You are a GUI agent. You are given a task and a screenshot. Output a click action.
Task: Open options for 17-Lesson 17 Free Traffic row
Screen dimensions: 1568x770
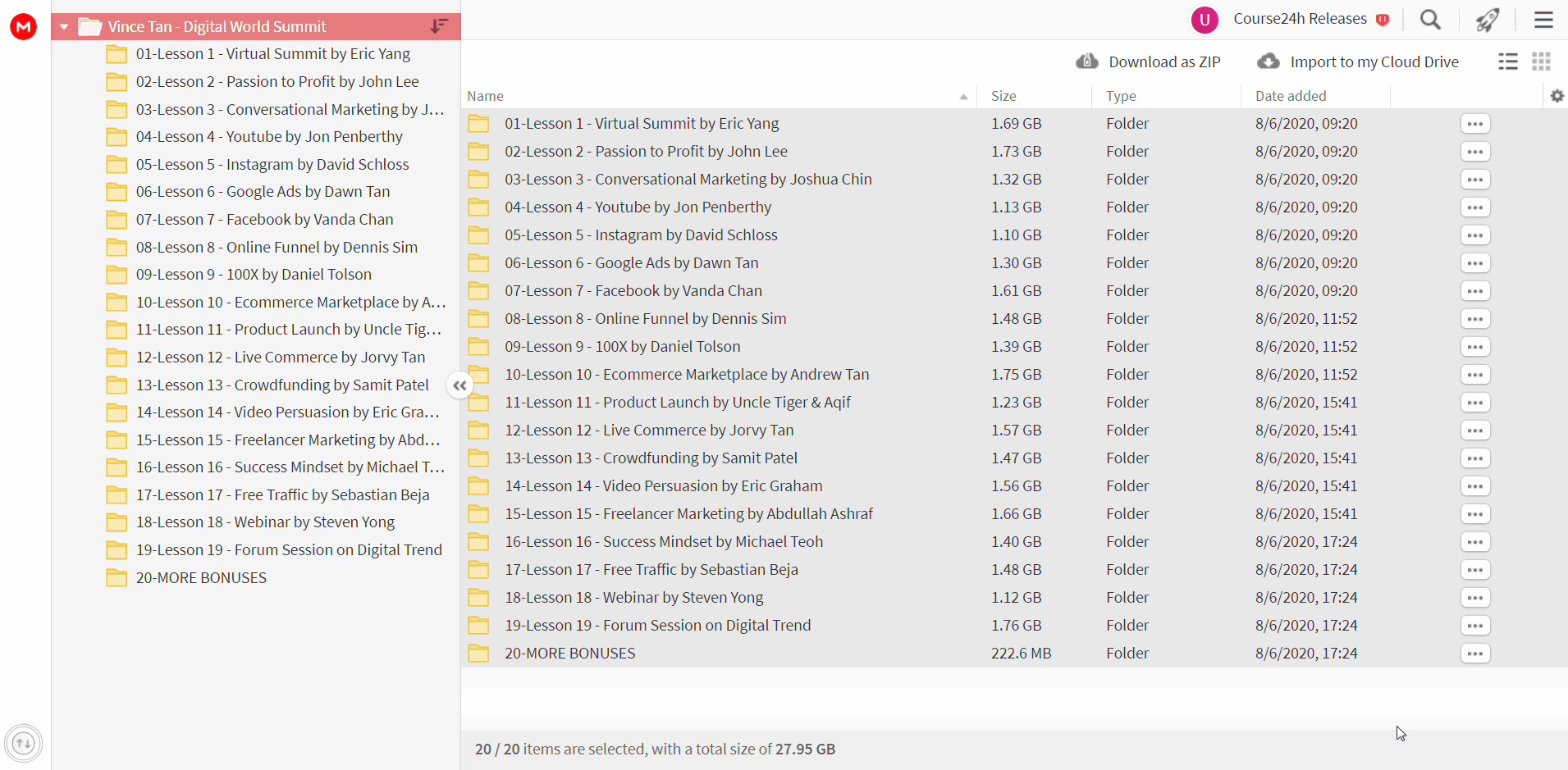click(x=1475, y=570)
